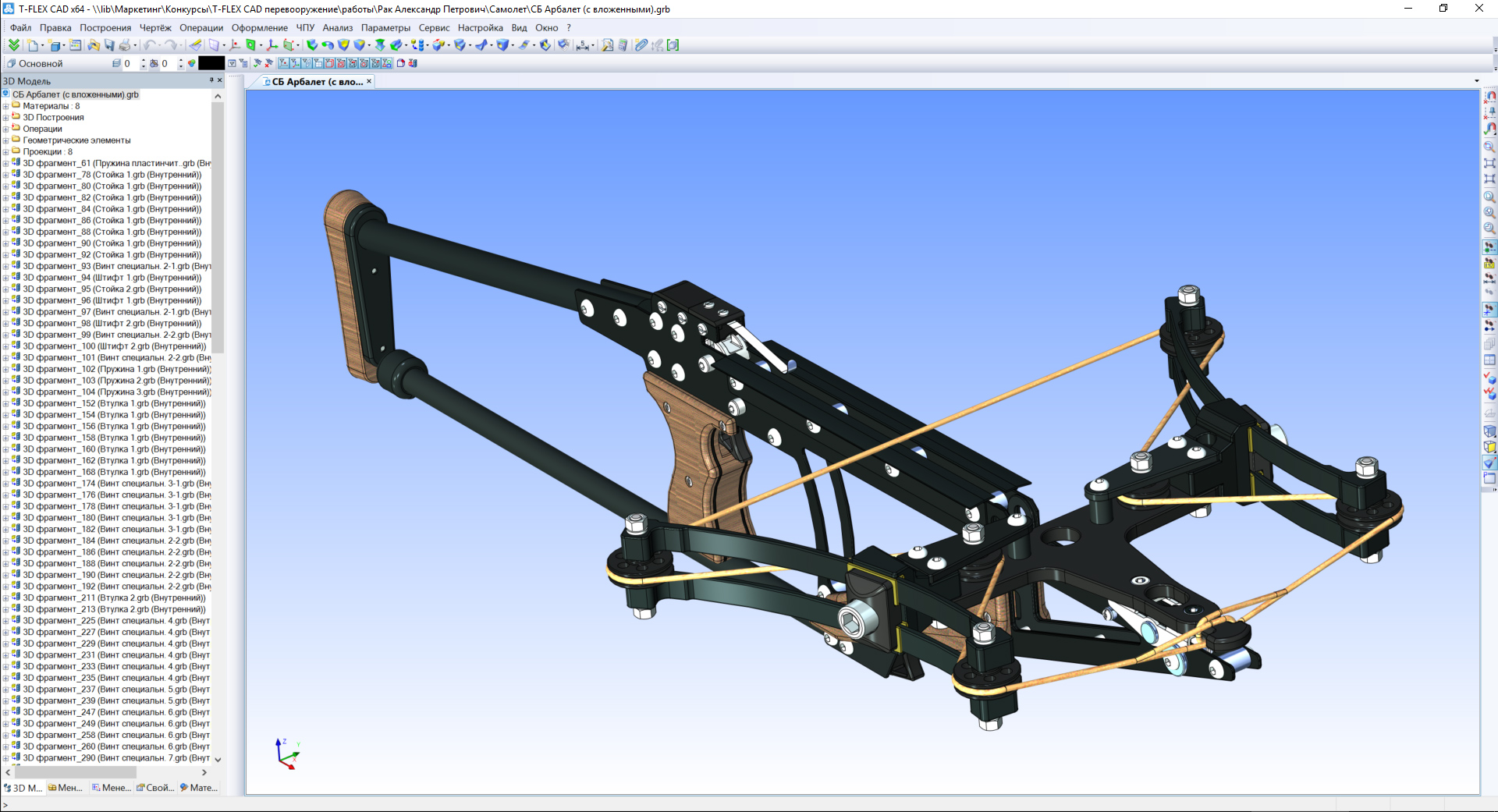Viewport: 1498px width, 812px height.
Task: Expand the Материалы folder in the tree
Action: point(6,106)
